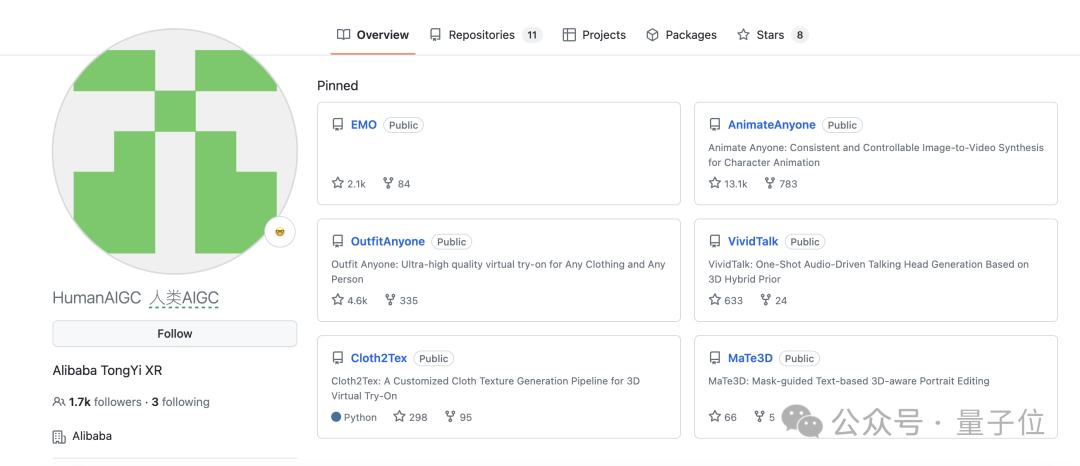Open the OutfitAnyone repository link
The image size is (1080, 466).
pyautogui.click(x=387, y=242)
